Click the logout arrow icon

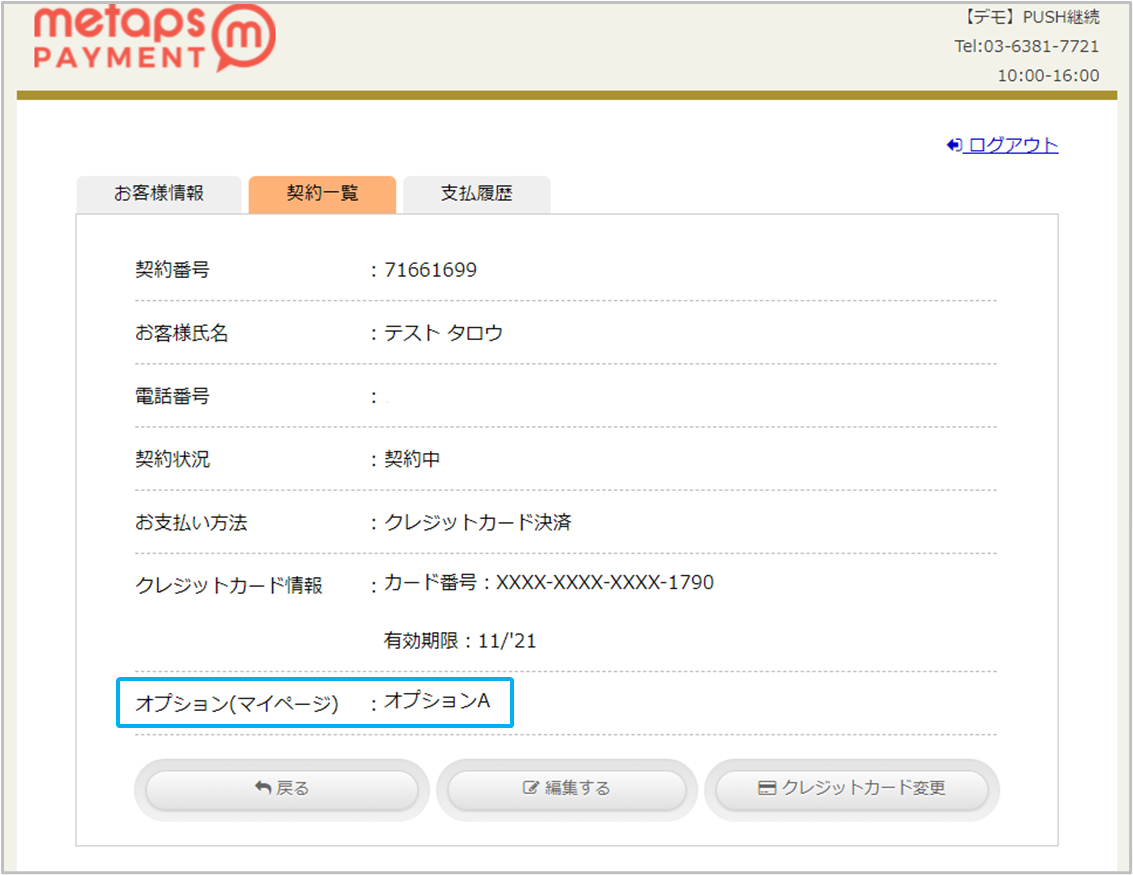click(954, 145)
